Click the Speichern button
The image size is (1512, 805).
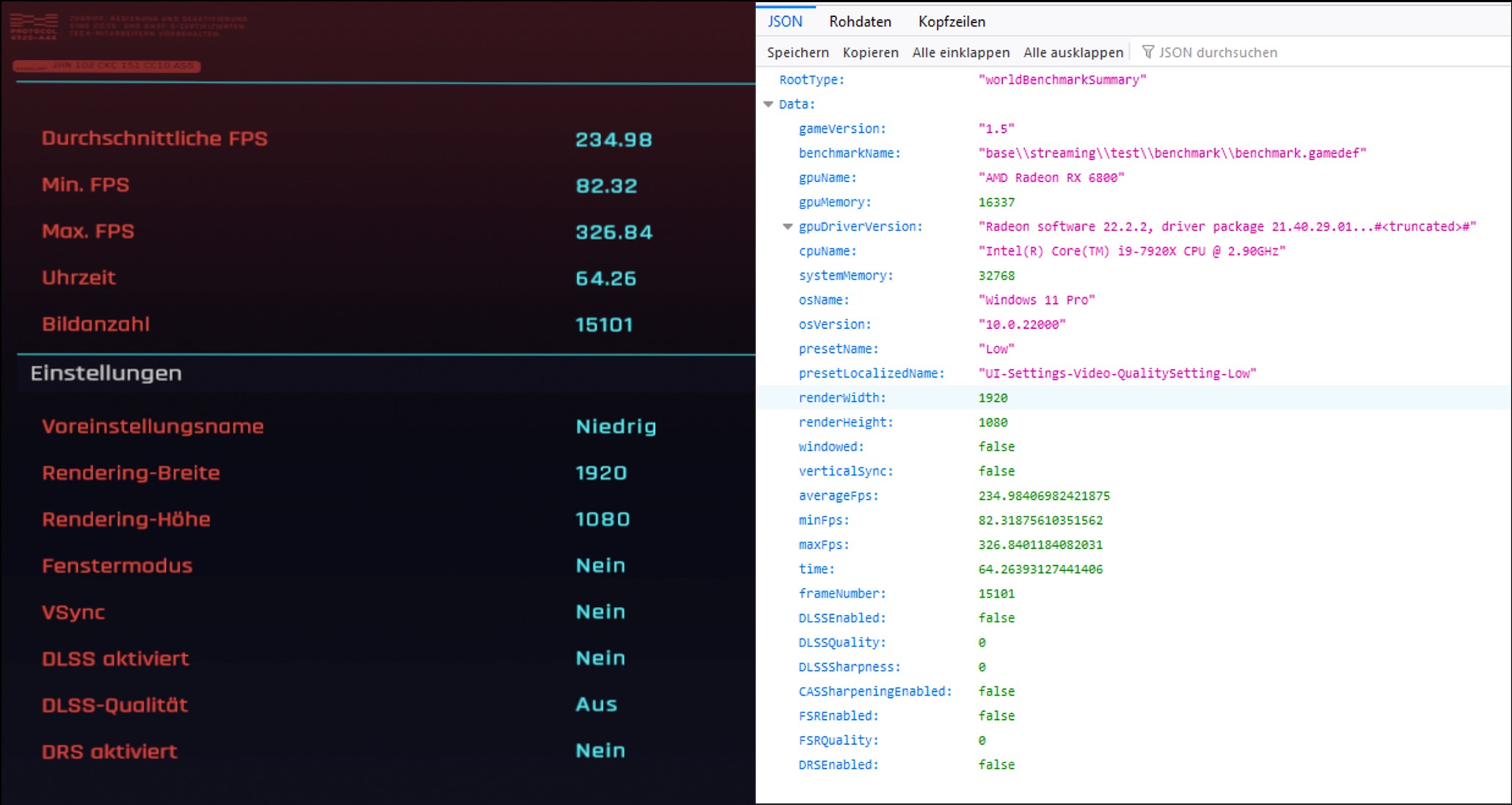click(797, 52)
